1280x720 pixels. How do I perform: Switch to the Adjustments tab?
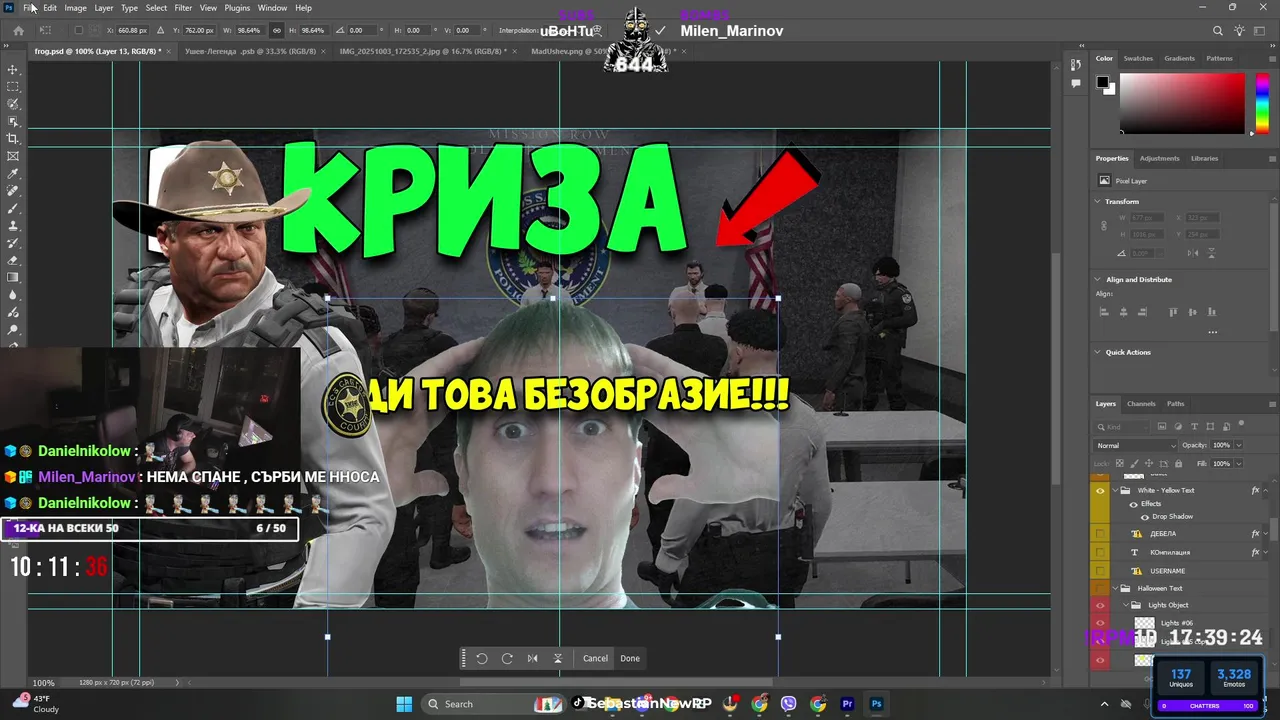(1159, 158)
